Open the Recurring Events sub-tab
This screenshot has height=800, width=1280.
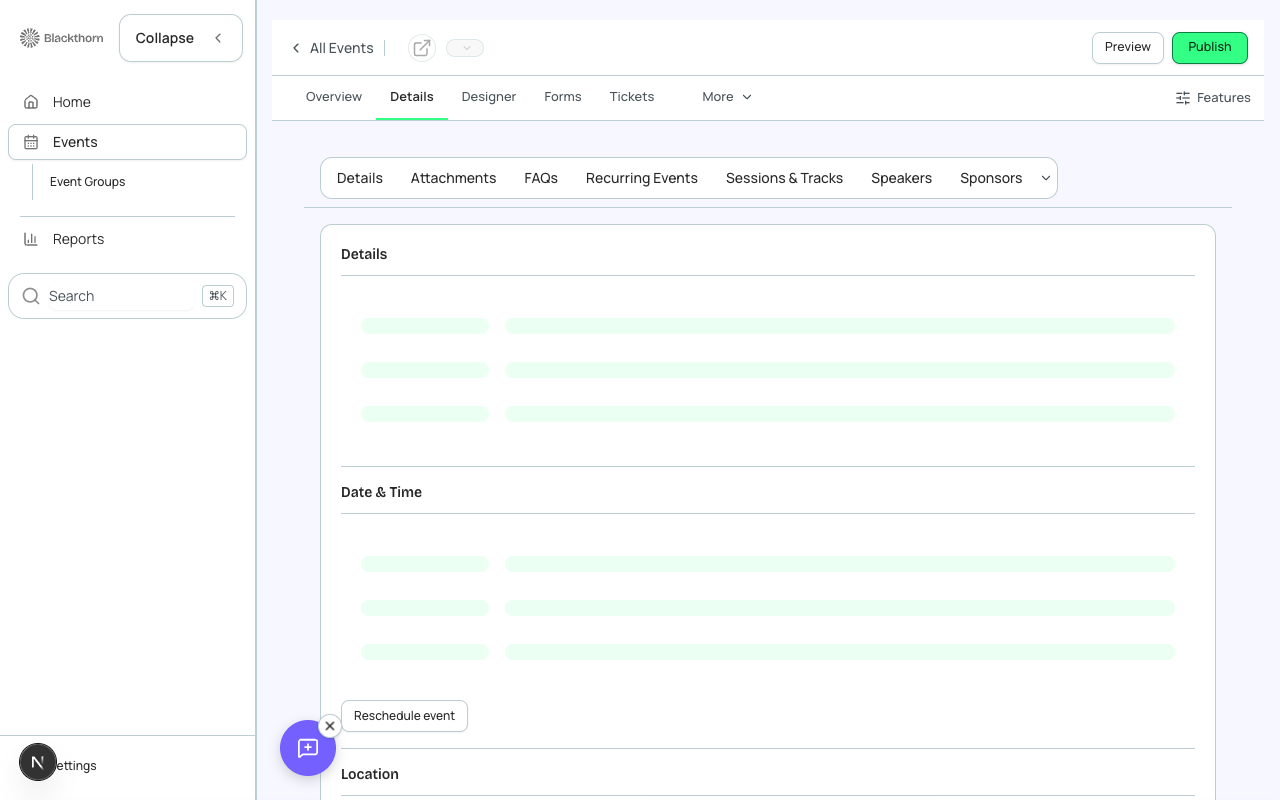point(642,178)
